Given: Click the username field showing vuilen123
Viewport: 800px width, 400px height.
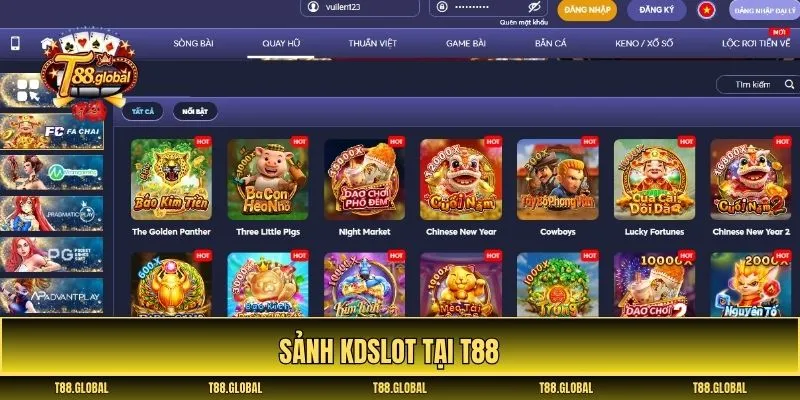Looking at the screenshot, I should (360, 8).
